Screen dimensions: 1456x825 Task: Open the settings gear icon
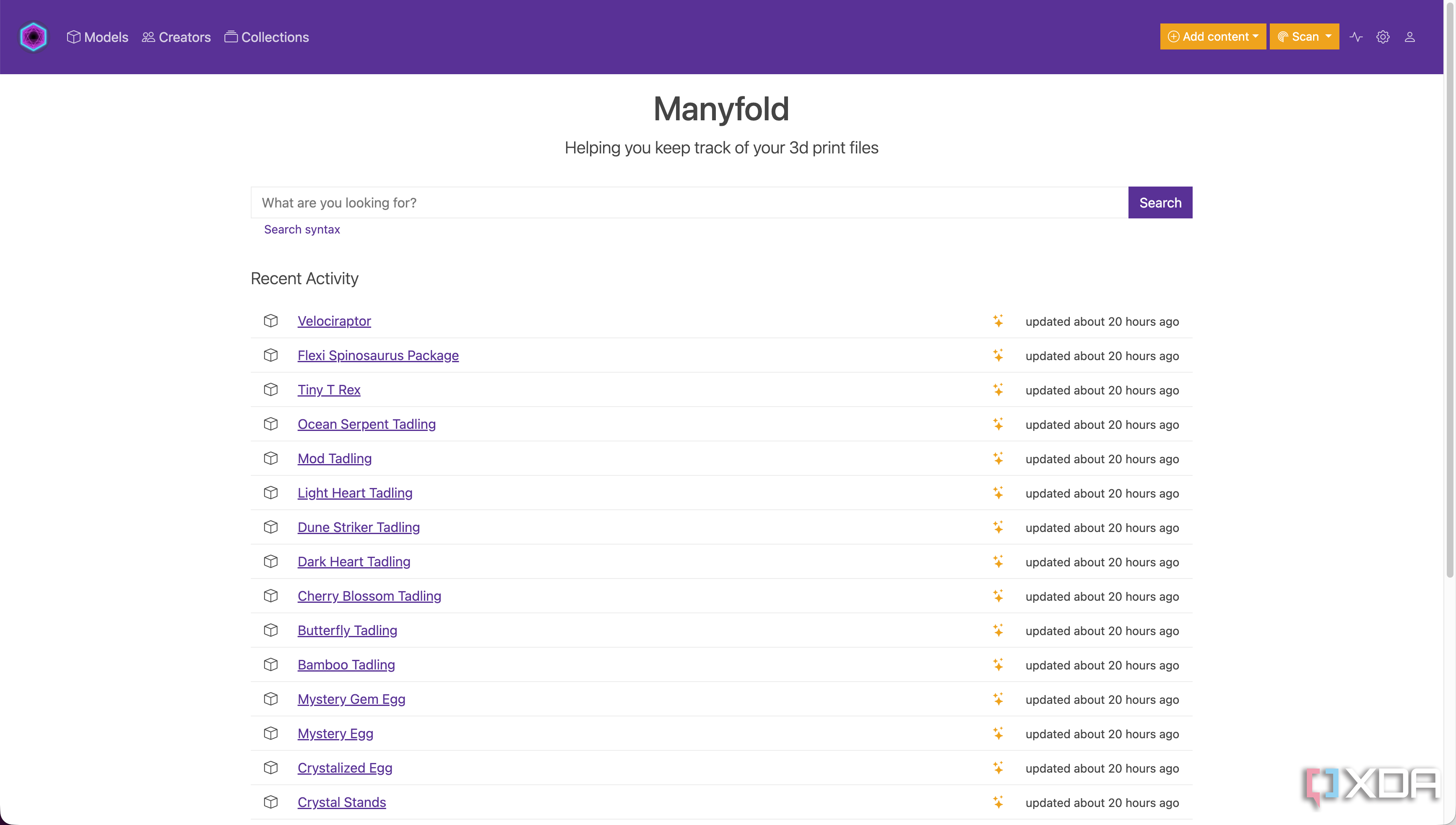point(1383,37)
